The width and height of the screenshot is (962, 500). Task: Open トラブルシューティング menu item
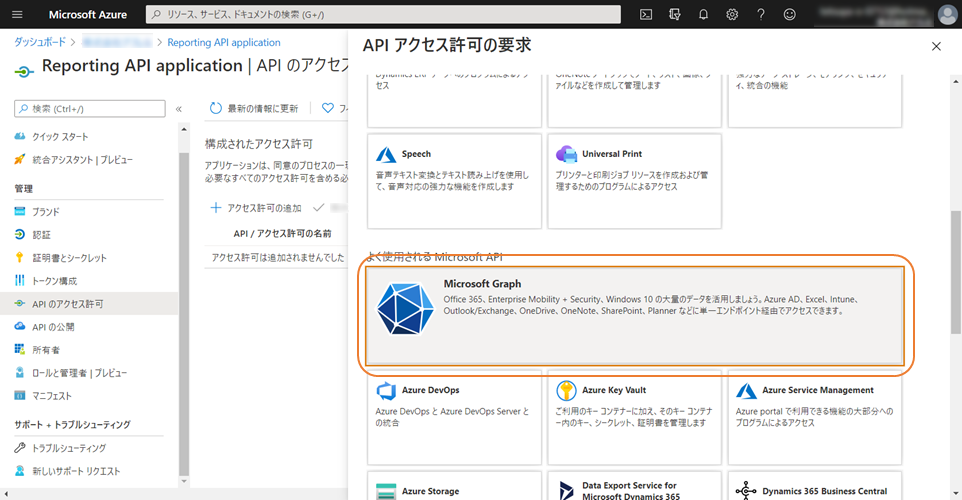(69, 448)
